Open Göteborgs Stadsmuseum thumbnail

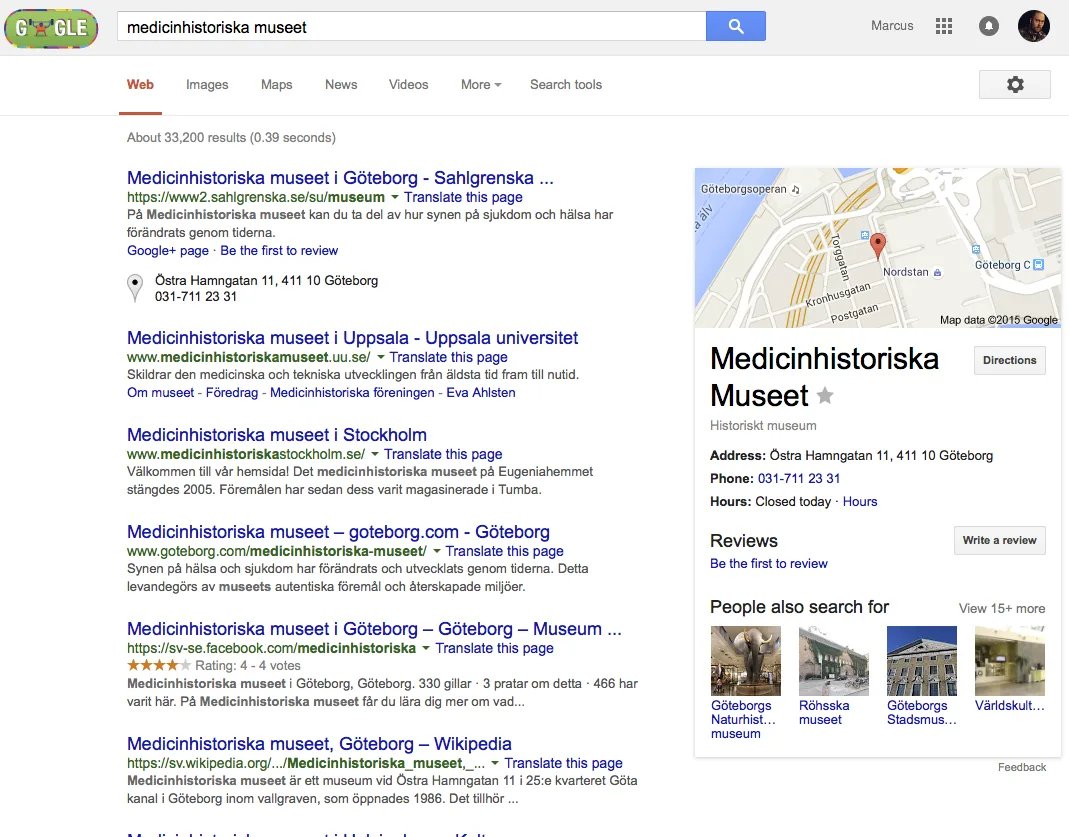point(922,660)
